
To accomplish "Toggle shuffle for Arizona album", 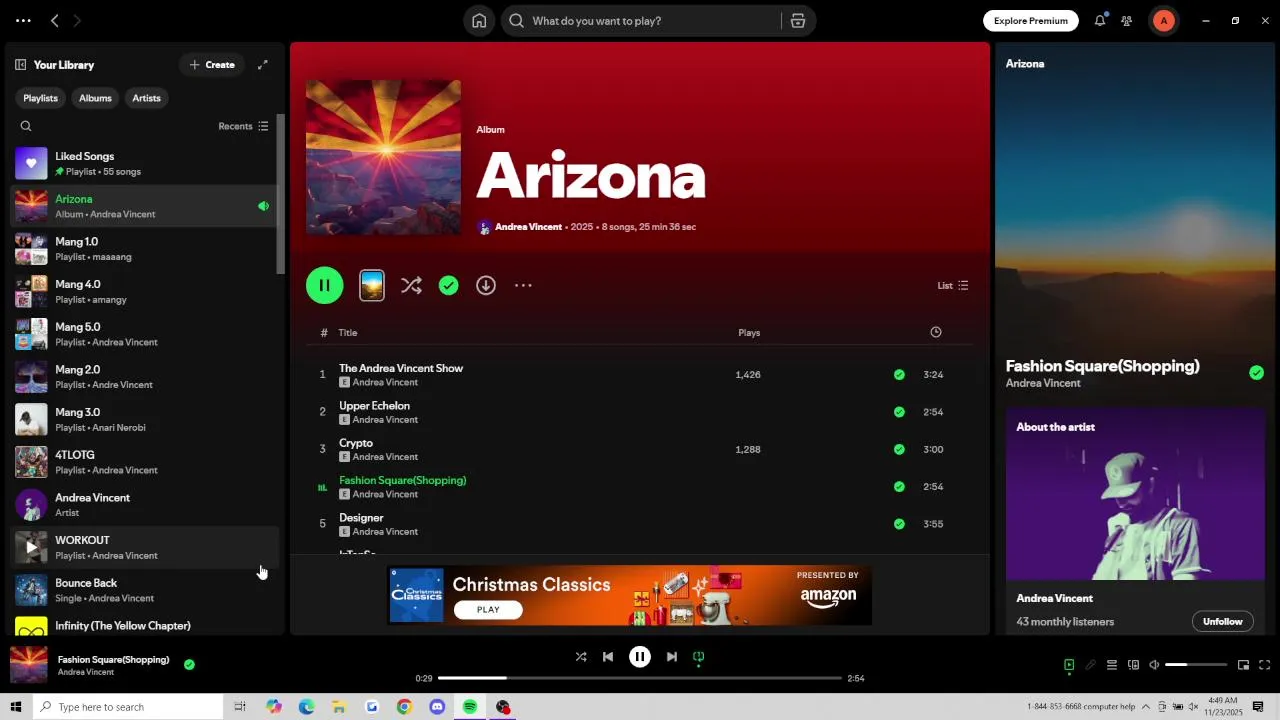I will click(x=411, y=286).
